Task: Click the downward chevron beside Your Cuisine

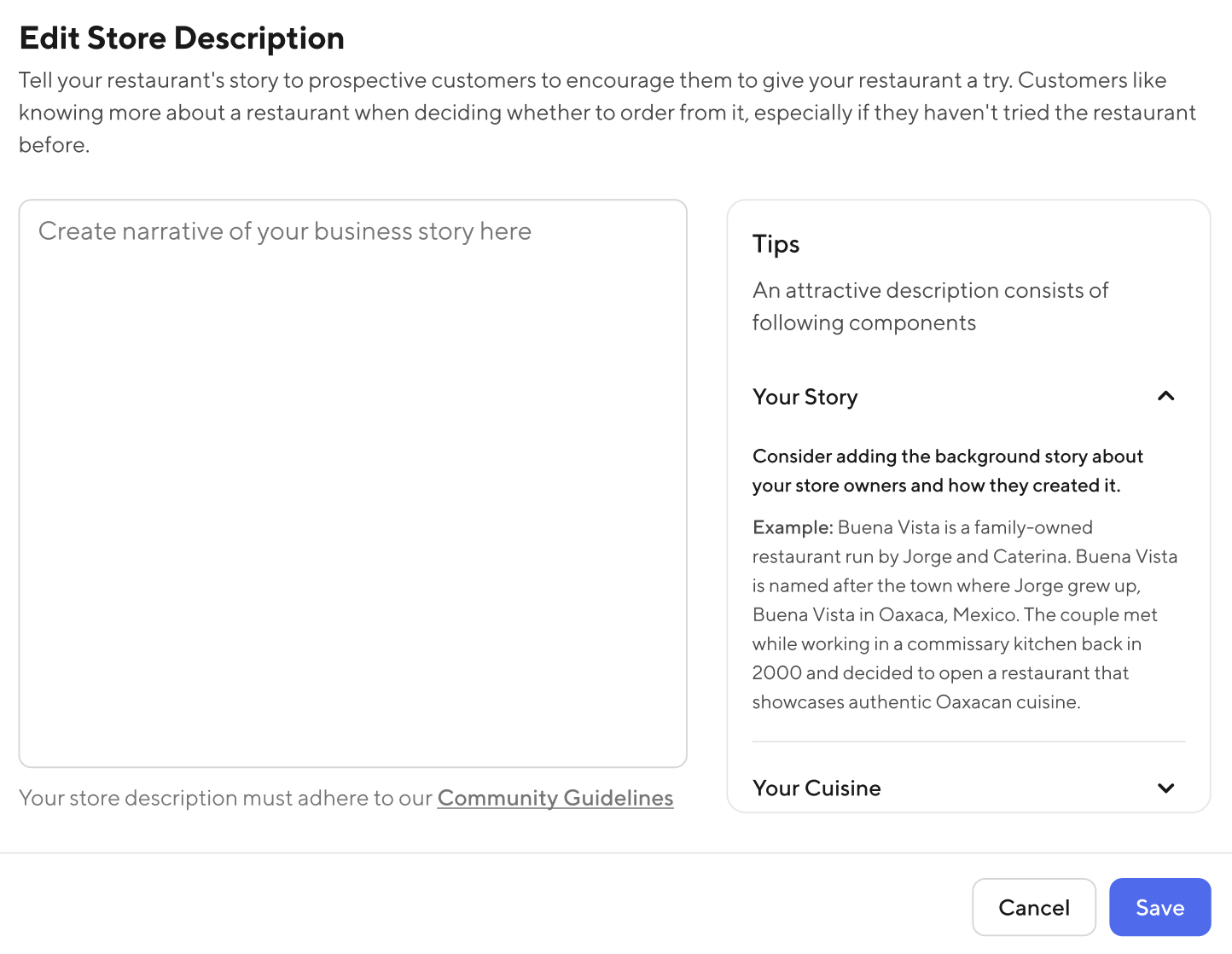Action: (x=1165, y=788)
